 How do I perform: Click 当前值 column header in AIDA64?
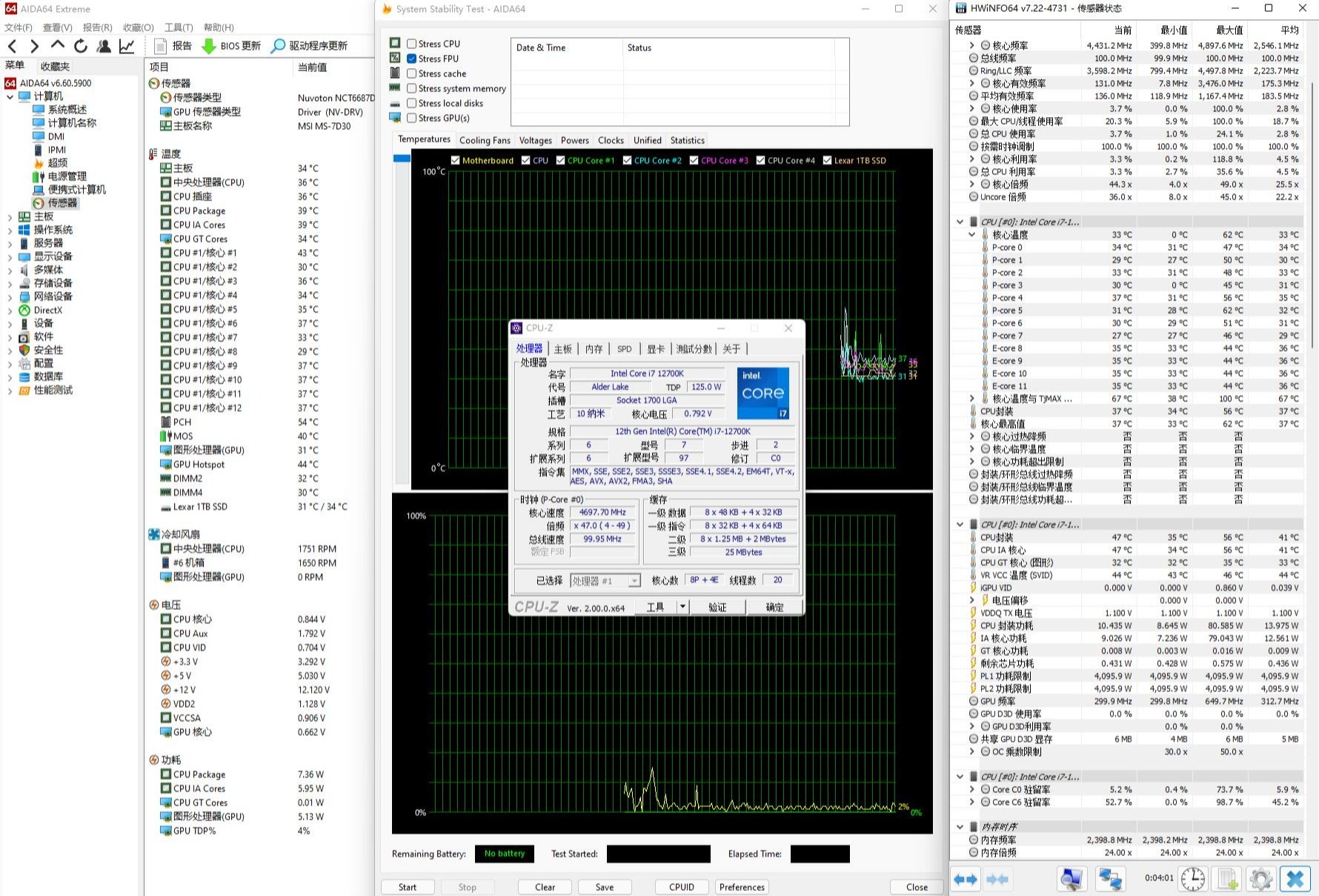pyautogui.click(x=312, y=67)
